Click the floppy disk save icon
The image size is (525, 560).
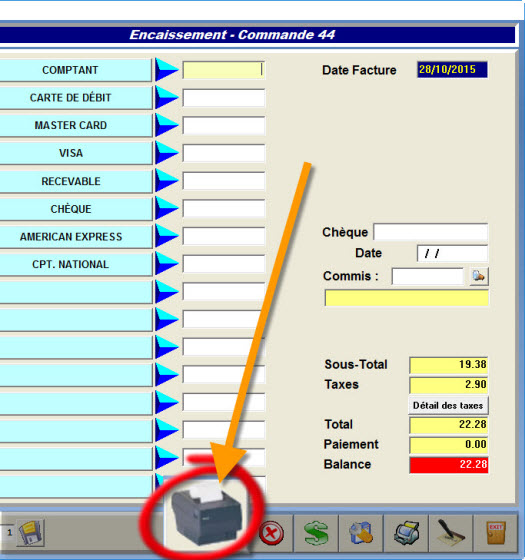31,533
